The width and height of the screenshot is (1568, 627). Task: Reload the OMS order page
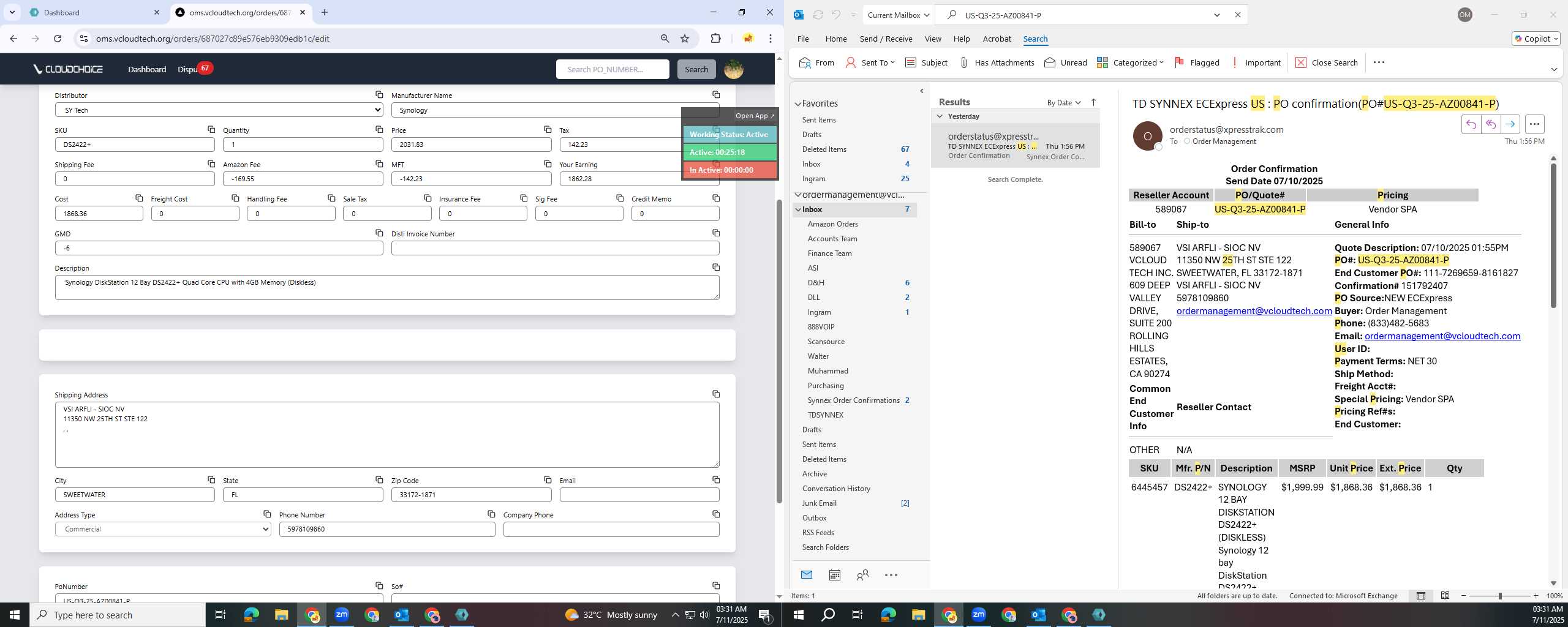[x=58, y=39]
